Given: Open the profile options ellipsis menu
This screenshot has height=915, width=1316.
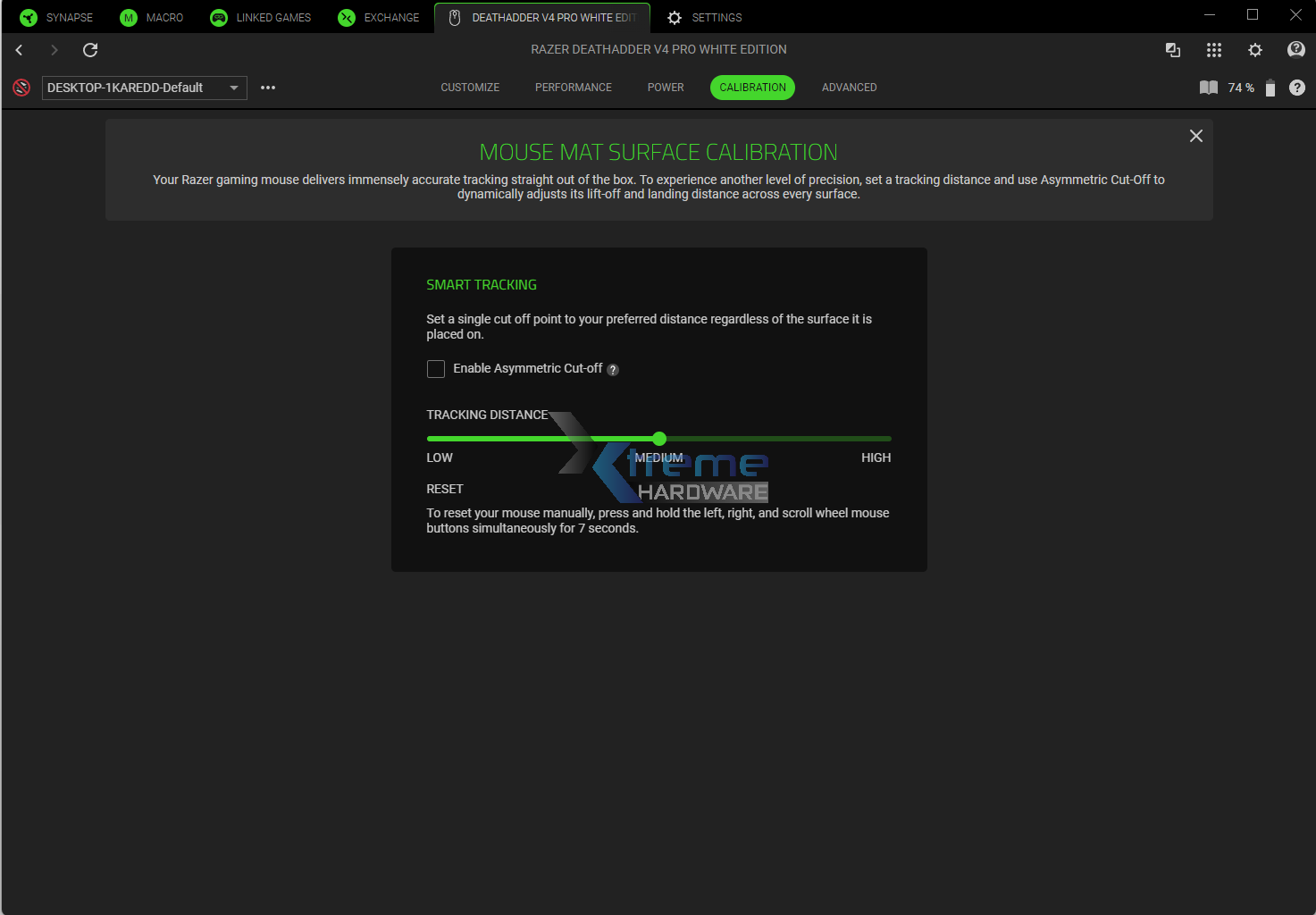Looking at the screenshot, I should [x=267, y=88].
